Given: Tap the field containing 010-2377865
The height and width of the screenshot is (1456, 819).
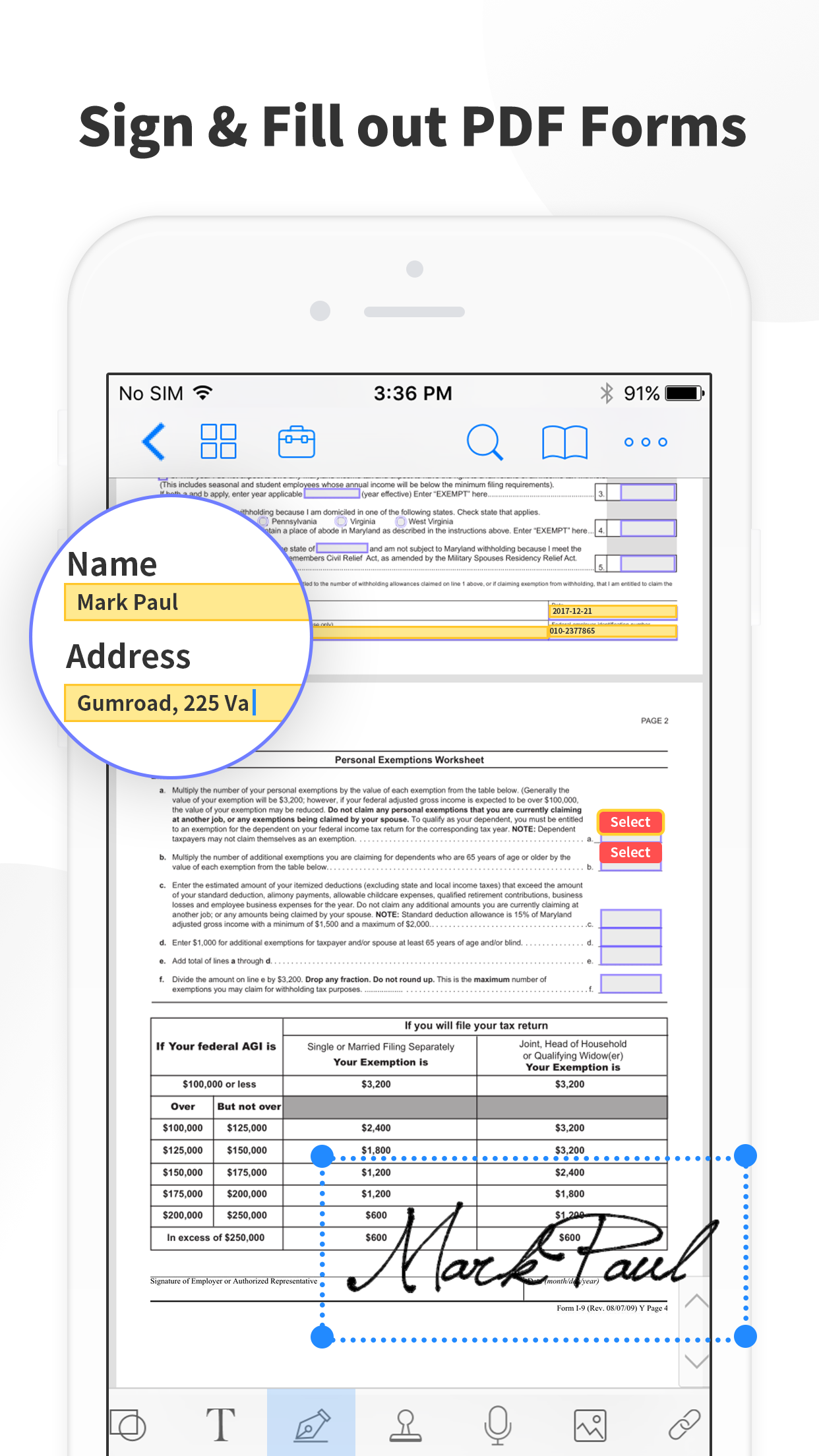Looking at the screenshot, I should click(x=613, y=632).
